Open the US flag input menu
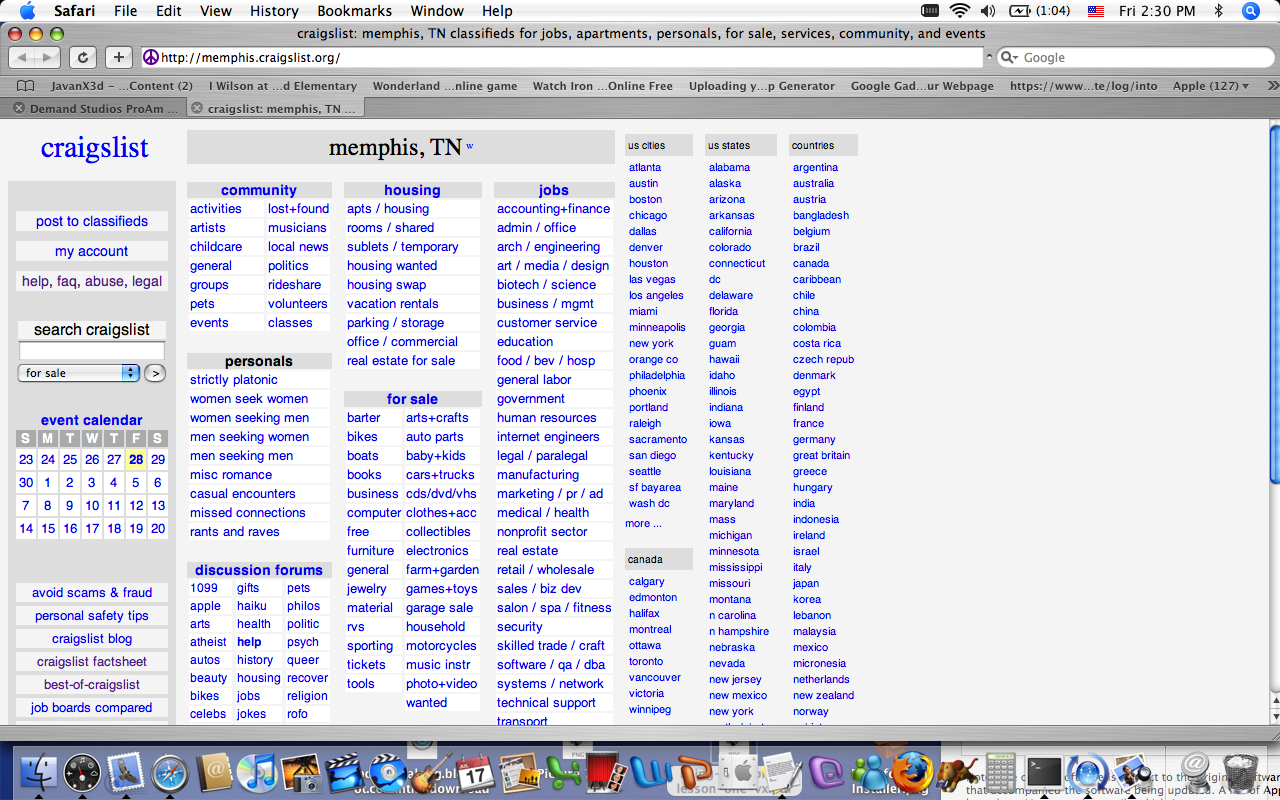Screen dimensions: 1280x800 [1095, 11]
